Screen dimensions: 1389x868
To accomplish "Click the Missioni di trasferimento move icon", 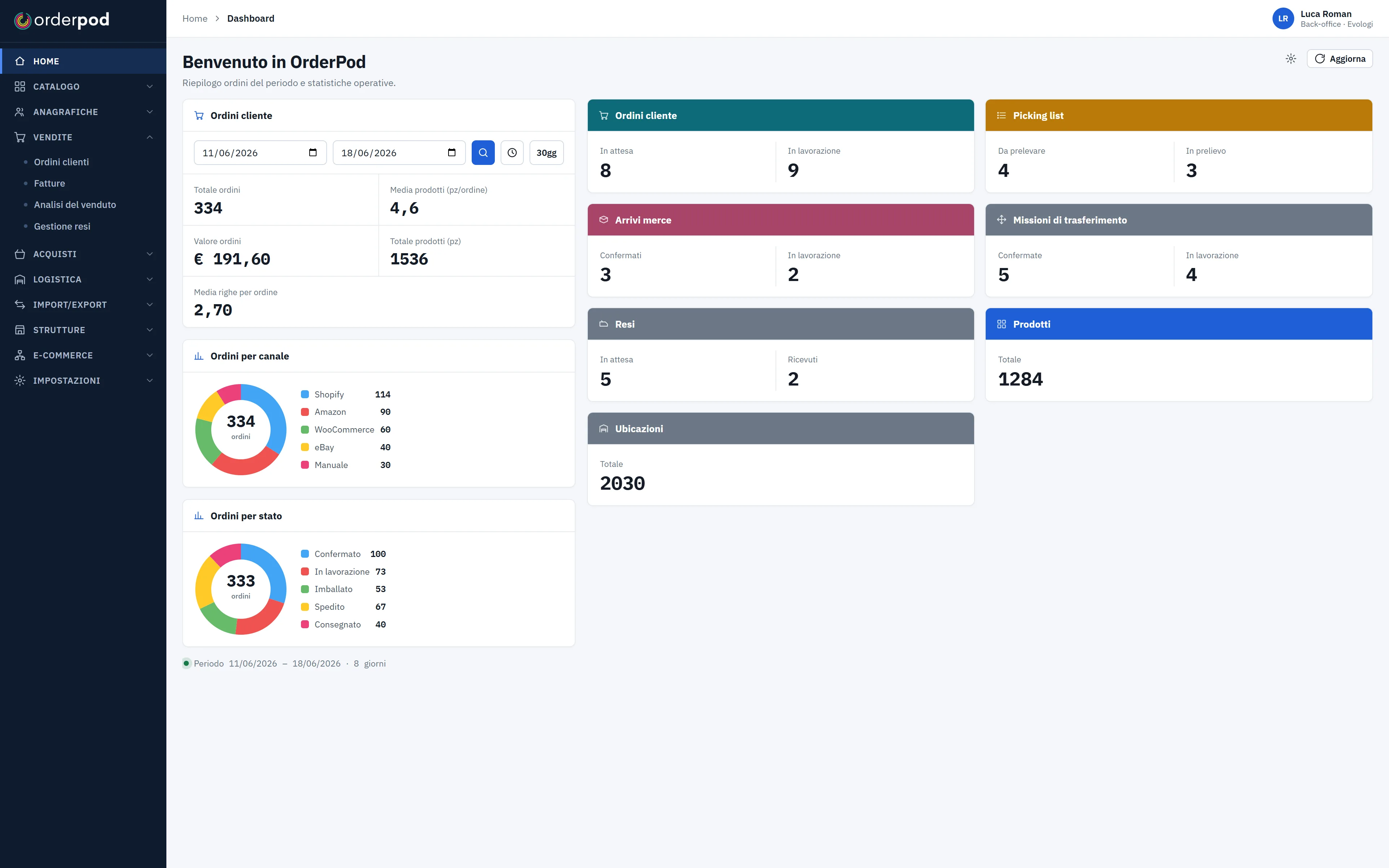I will pyautogui.click(x=1002, y=220).
